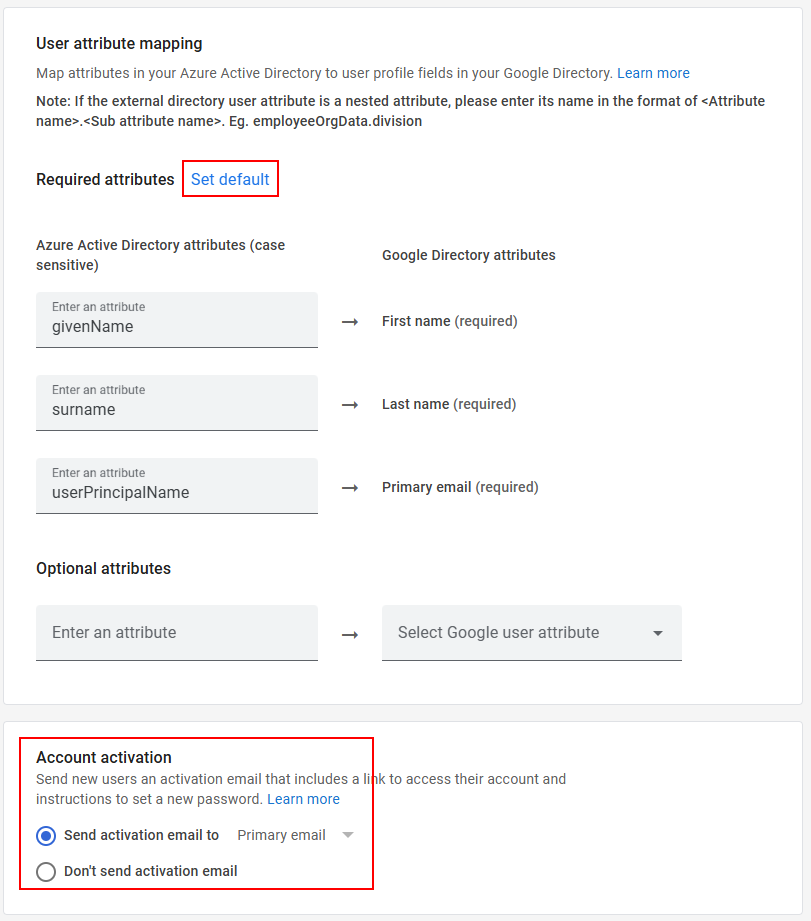The height and width of the screenshot is (921, 811).
Task: Click the Account activation heading
Action: [104, 757]
